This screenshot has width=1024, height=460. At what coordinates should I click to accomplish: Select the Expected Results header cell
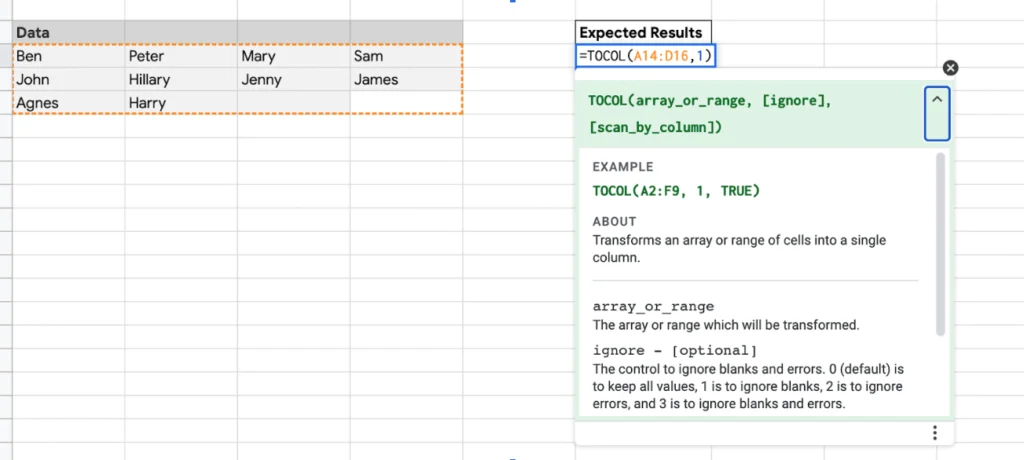click(x=641, y=33)
